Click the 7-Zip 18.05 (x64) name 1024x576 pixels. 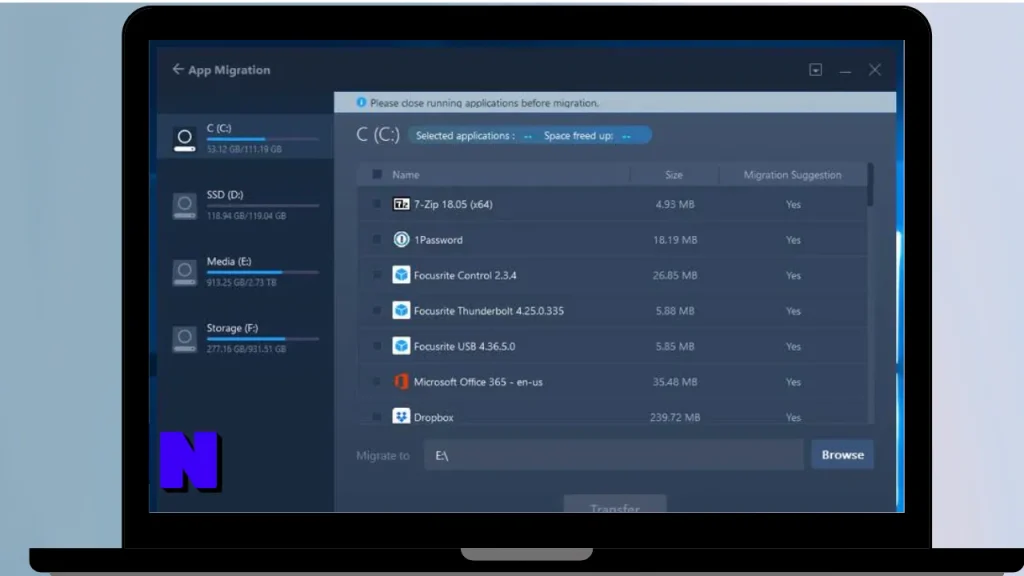(x=453, y=204)
